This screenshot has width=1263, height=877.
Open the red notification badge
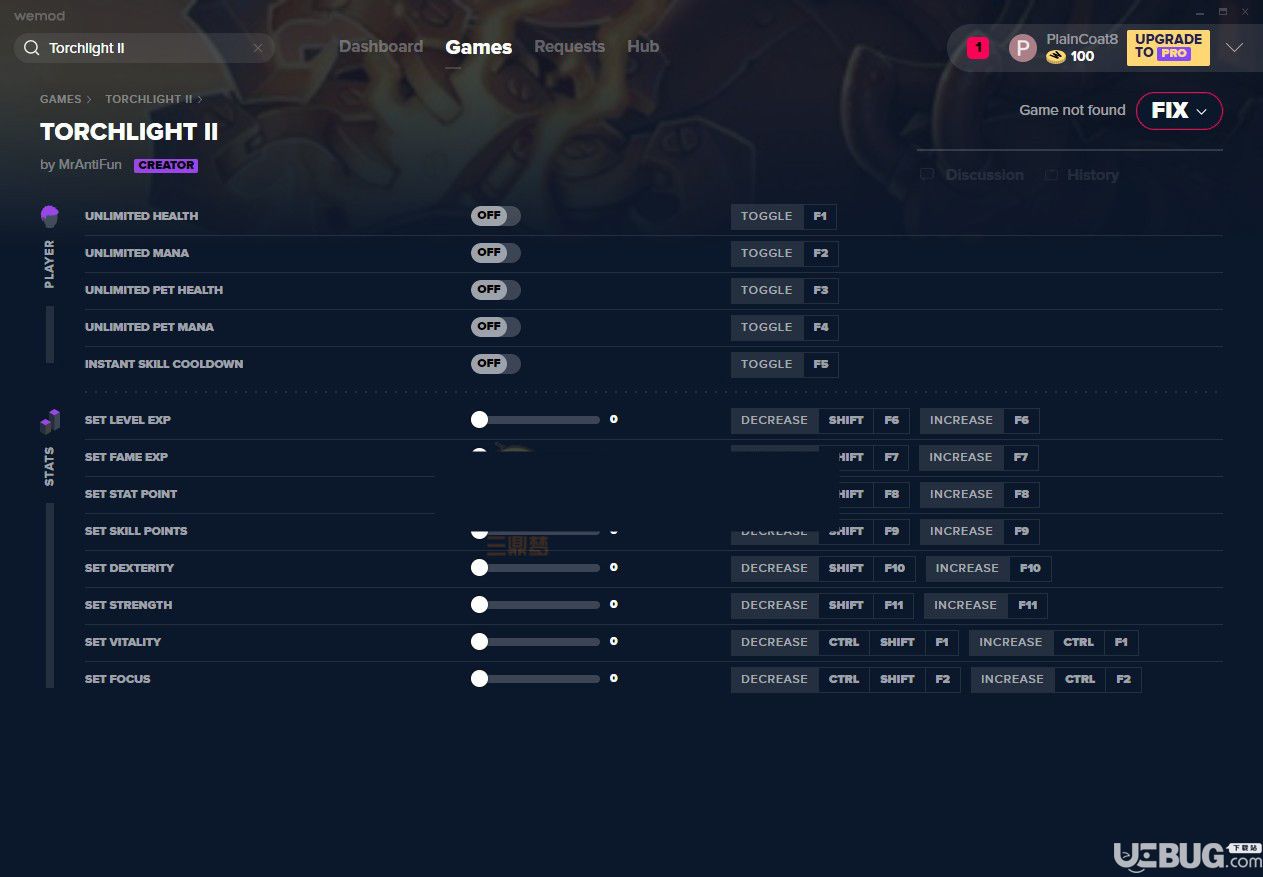pyautogui.click(x=978, y=47)
